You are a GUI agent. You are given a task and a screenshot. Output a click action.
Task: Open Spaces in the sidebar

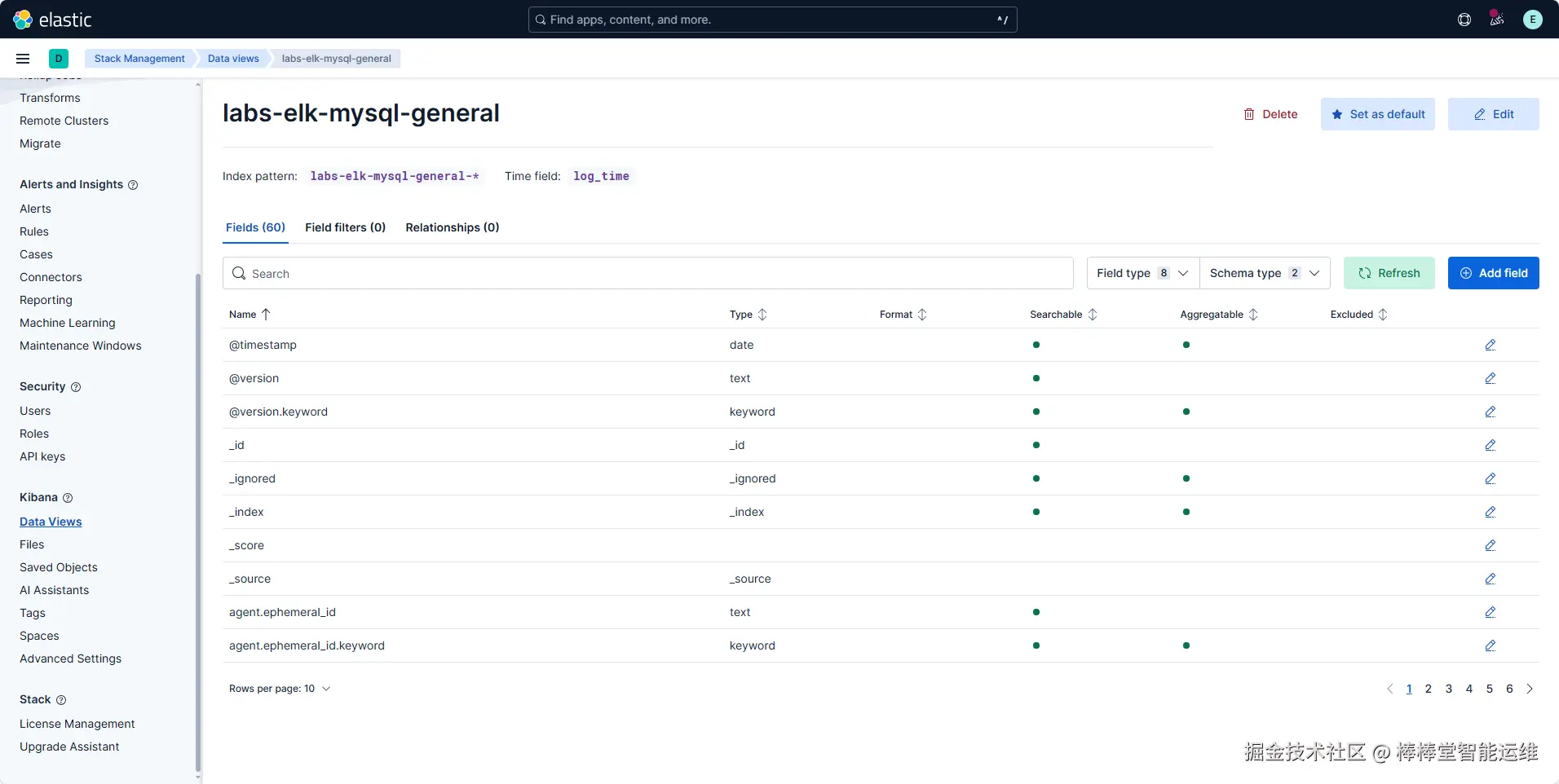tap(39, 636)
